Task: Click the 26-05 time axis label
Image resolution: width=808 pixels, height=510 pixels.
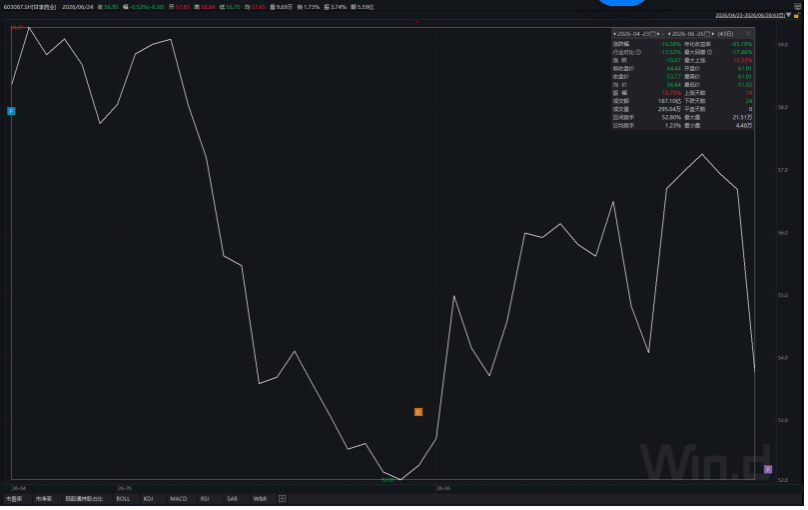Action: coord(125,490)
